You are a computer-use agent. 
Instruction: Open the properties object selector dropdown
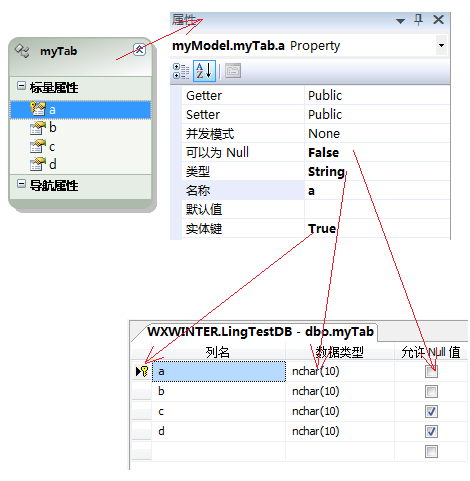coord(441,45)
